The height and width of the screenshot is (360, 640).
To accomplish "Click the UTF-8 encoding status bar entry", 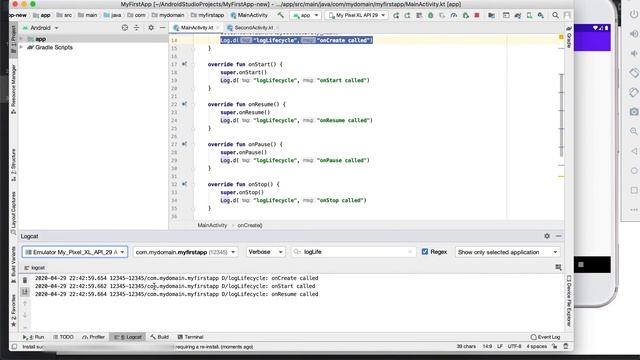I will pos(514,346).
